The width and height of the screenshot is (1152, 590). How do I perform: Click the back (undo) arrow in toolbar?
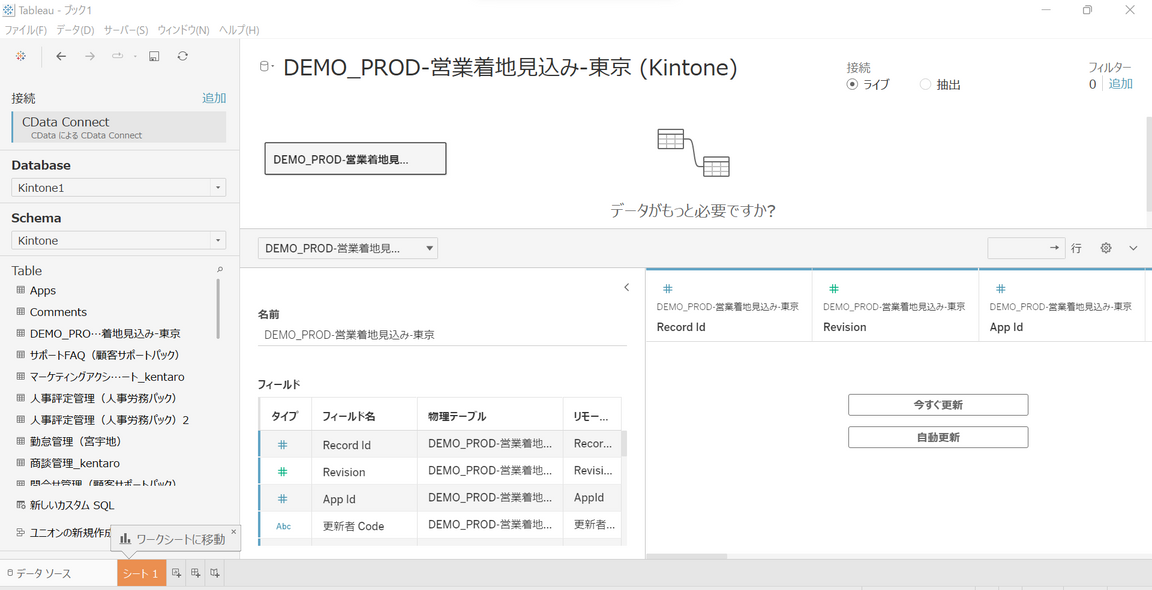click(61, 57)
